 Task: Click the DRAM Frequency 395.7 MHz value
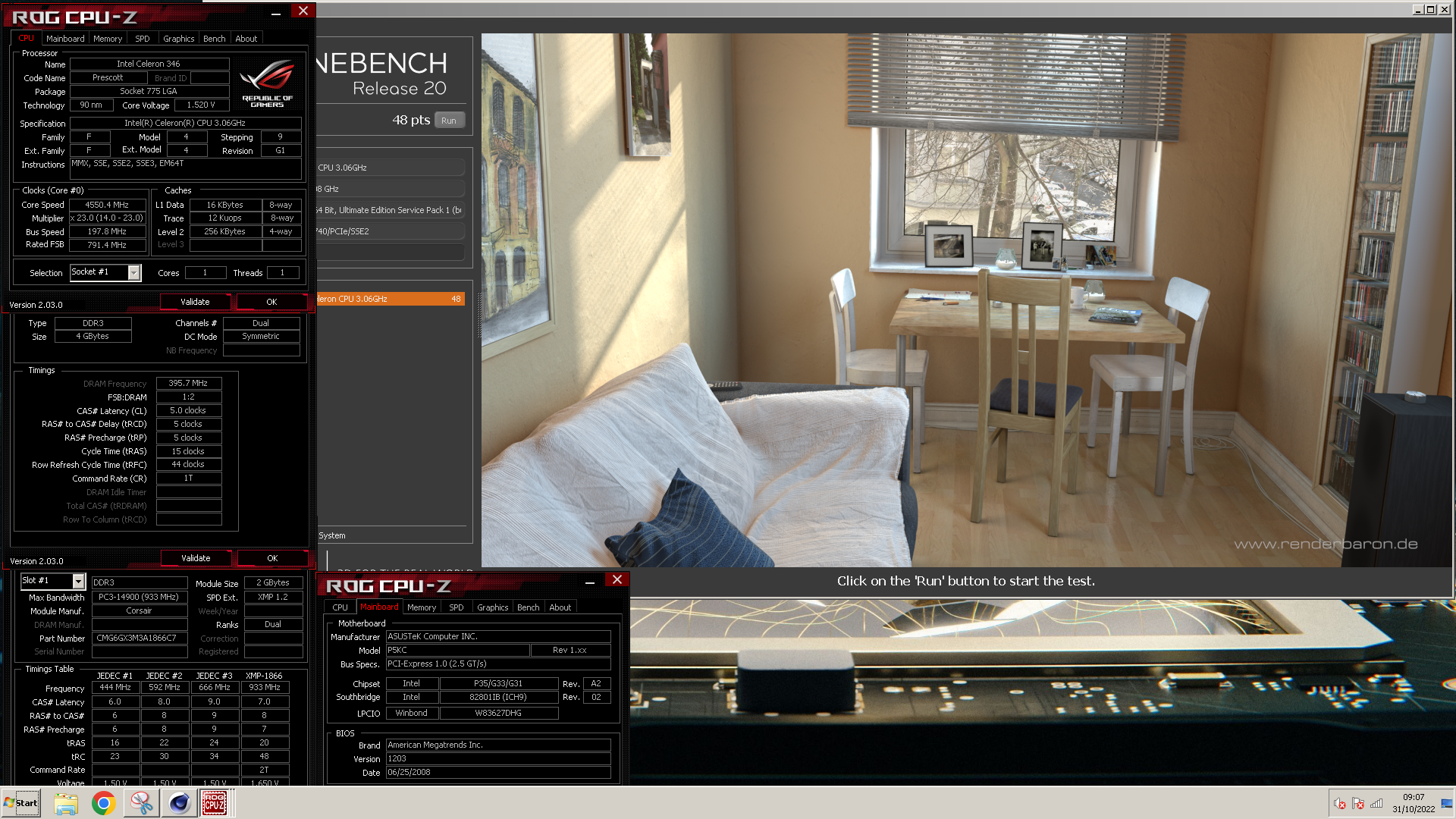(188, 383)
